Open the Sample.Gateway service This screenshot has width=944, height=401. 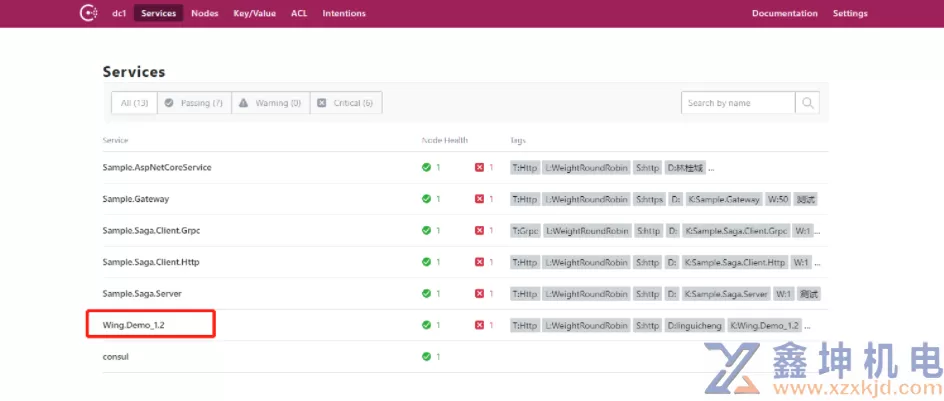coord(136,199)
